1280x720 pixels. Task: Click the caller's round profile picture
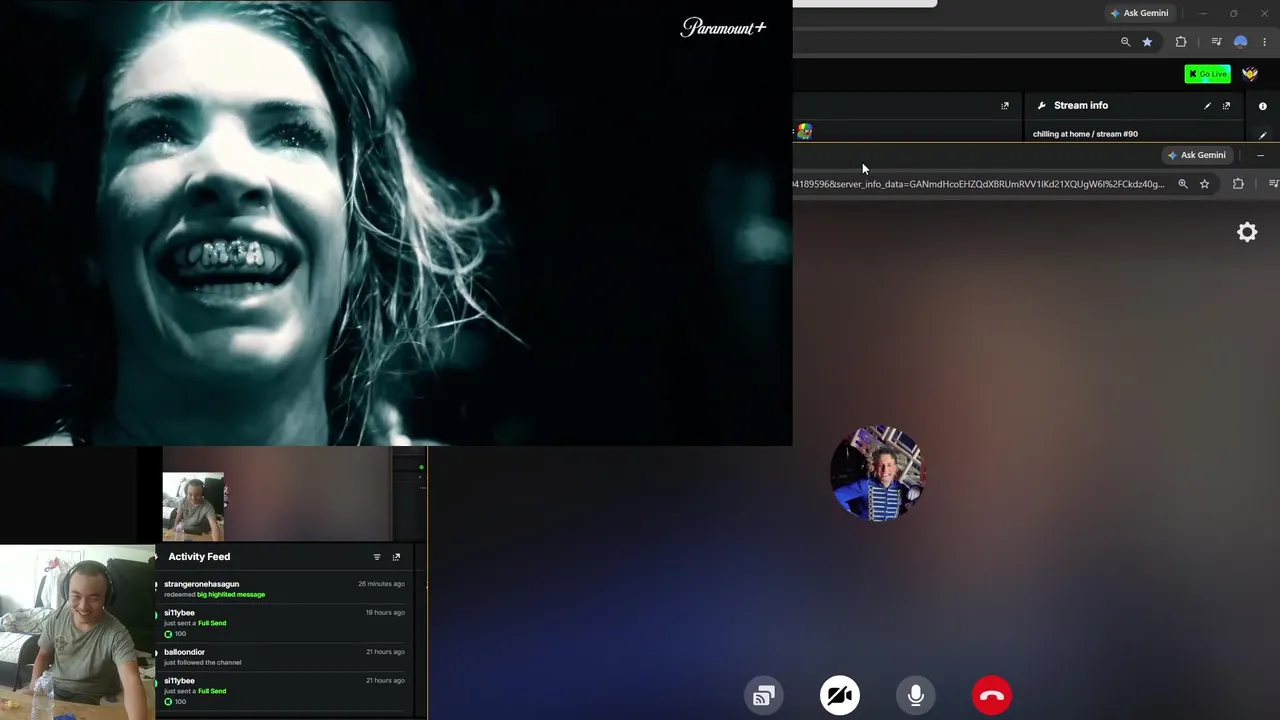coord(877,473)
